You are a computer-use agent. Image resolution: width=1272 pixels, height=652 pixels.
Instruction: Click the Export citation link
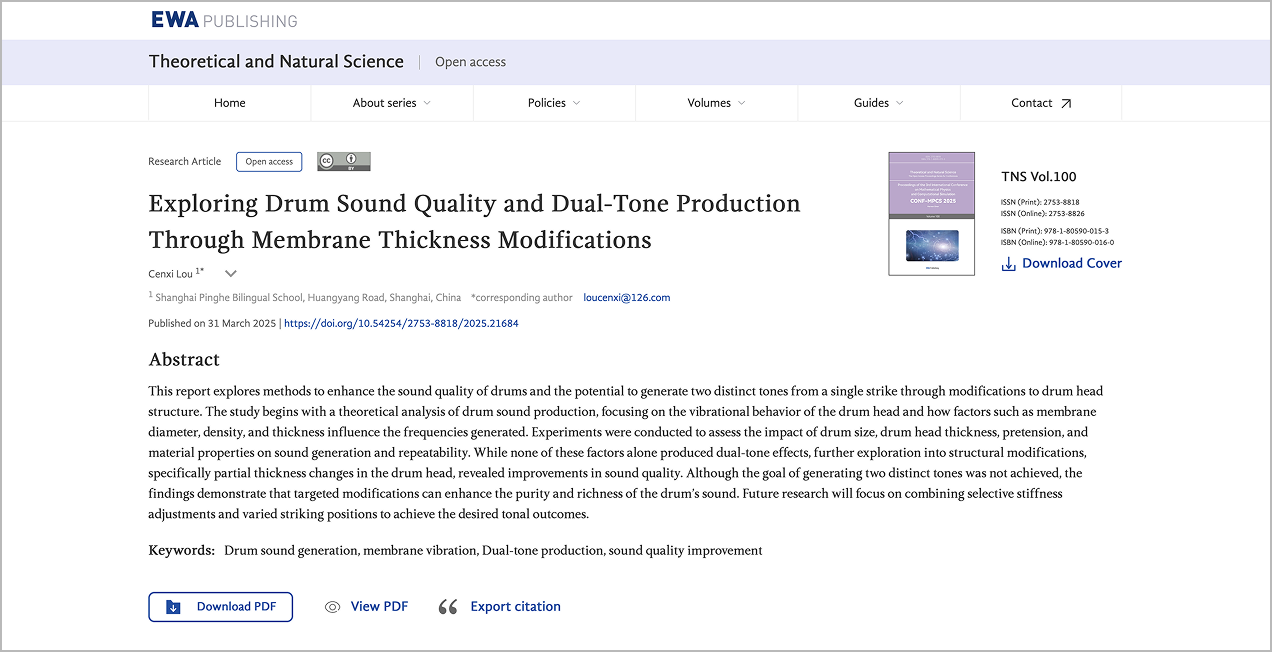tap(516, 607)
